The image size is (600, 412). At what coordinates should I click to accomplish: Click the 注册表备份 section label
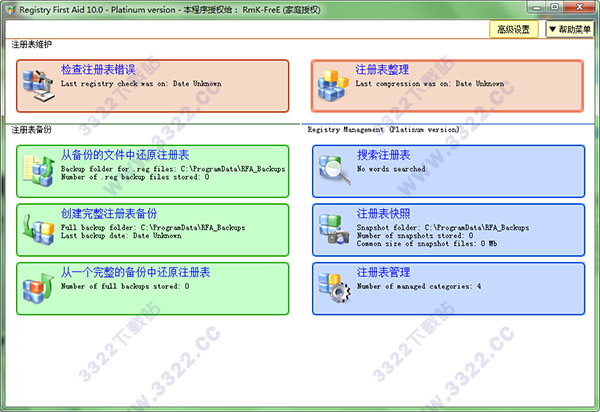pos(31,130)
